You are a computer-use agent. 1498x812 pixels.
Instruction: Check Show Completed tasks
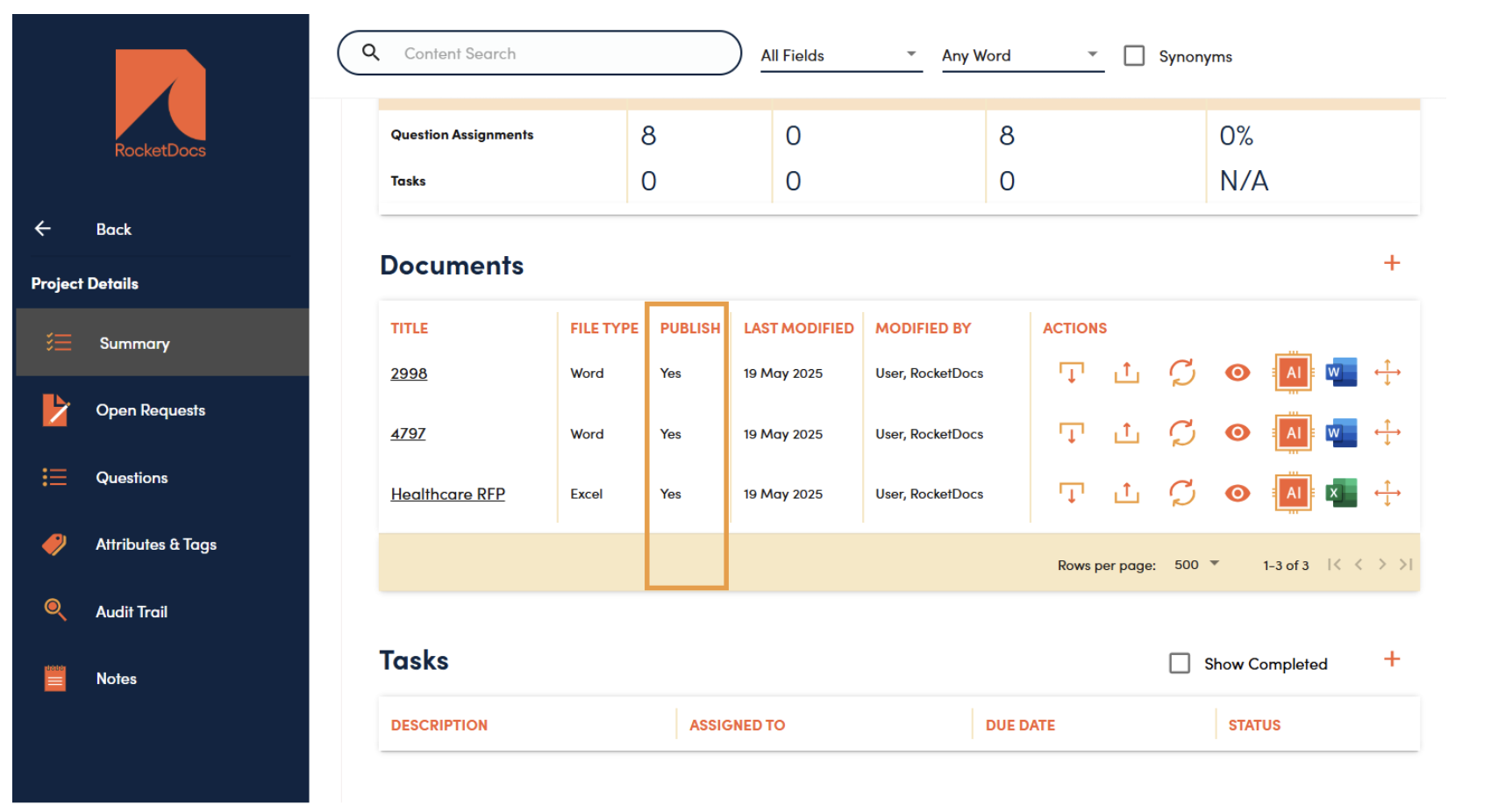pos(1180,663)
